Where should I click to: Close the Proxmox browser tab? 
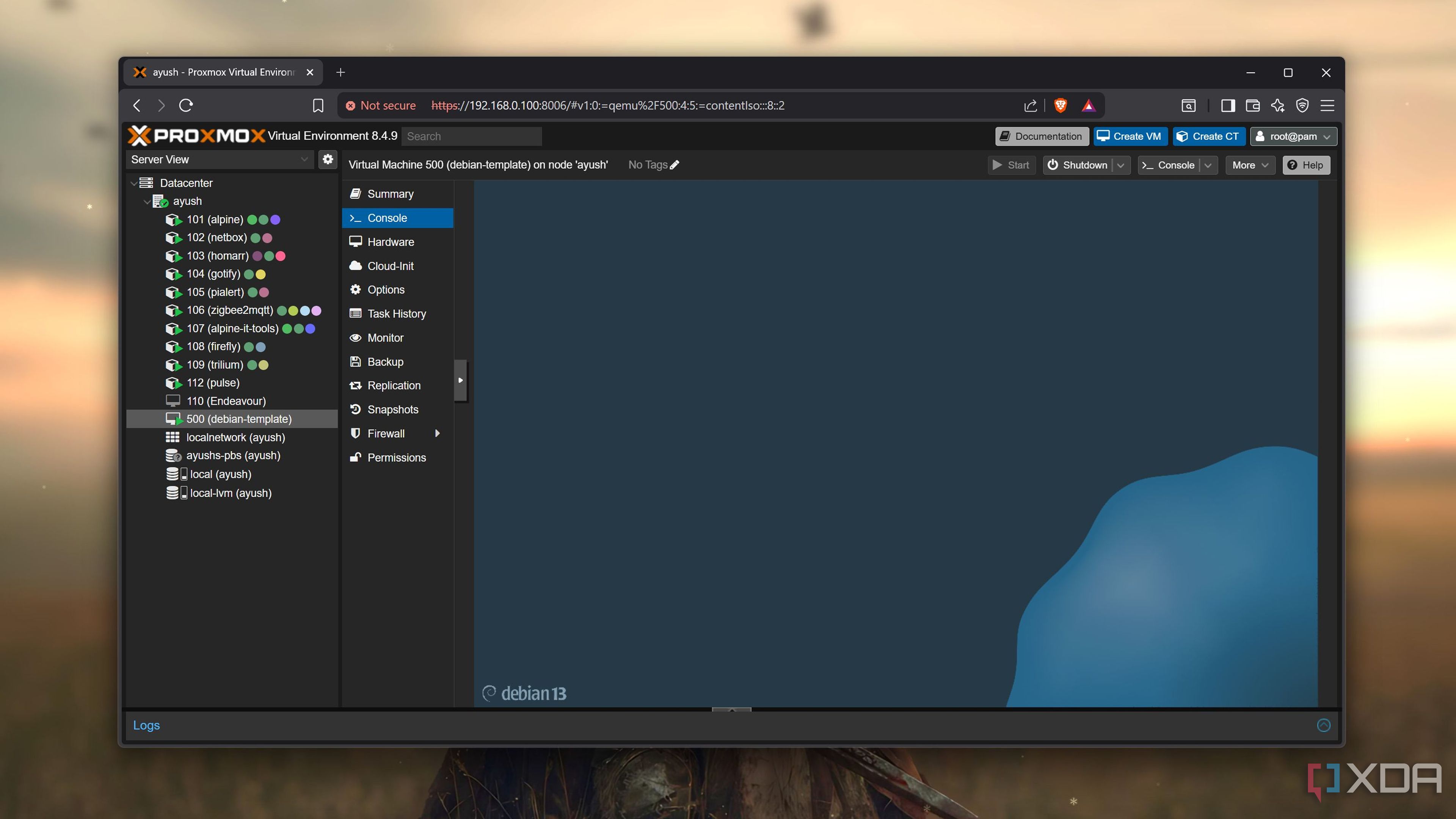(x=310, y=72)
